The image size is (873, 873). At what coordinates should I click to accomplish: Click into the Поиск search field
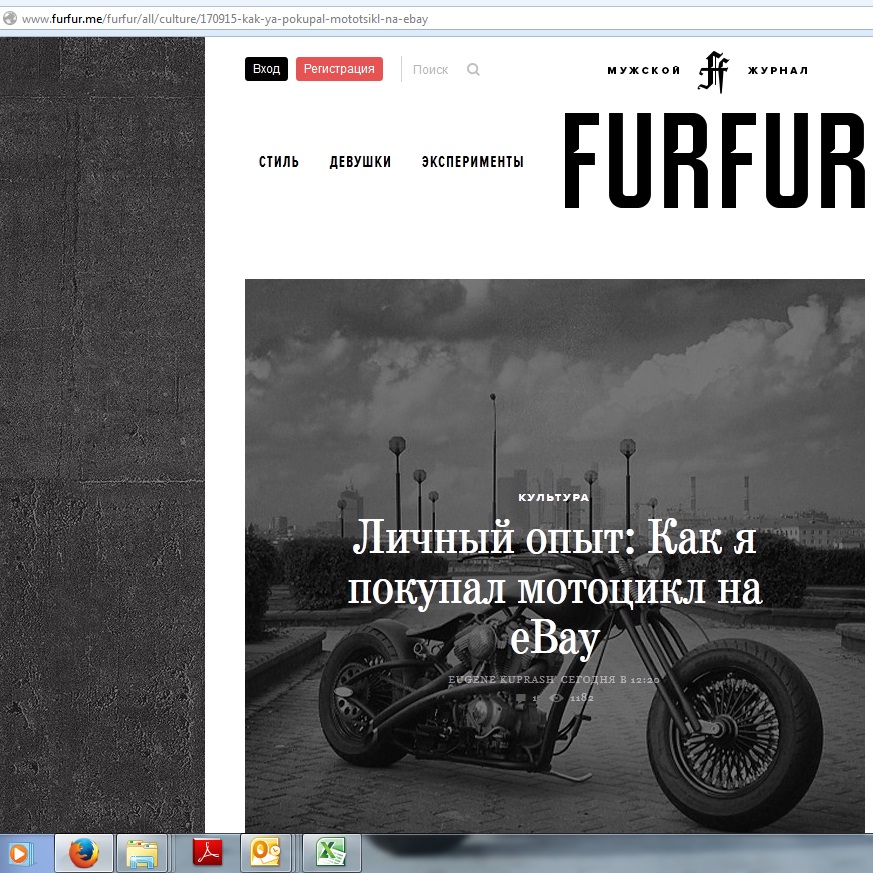[431, 70]
